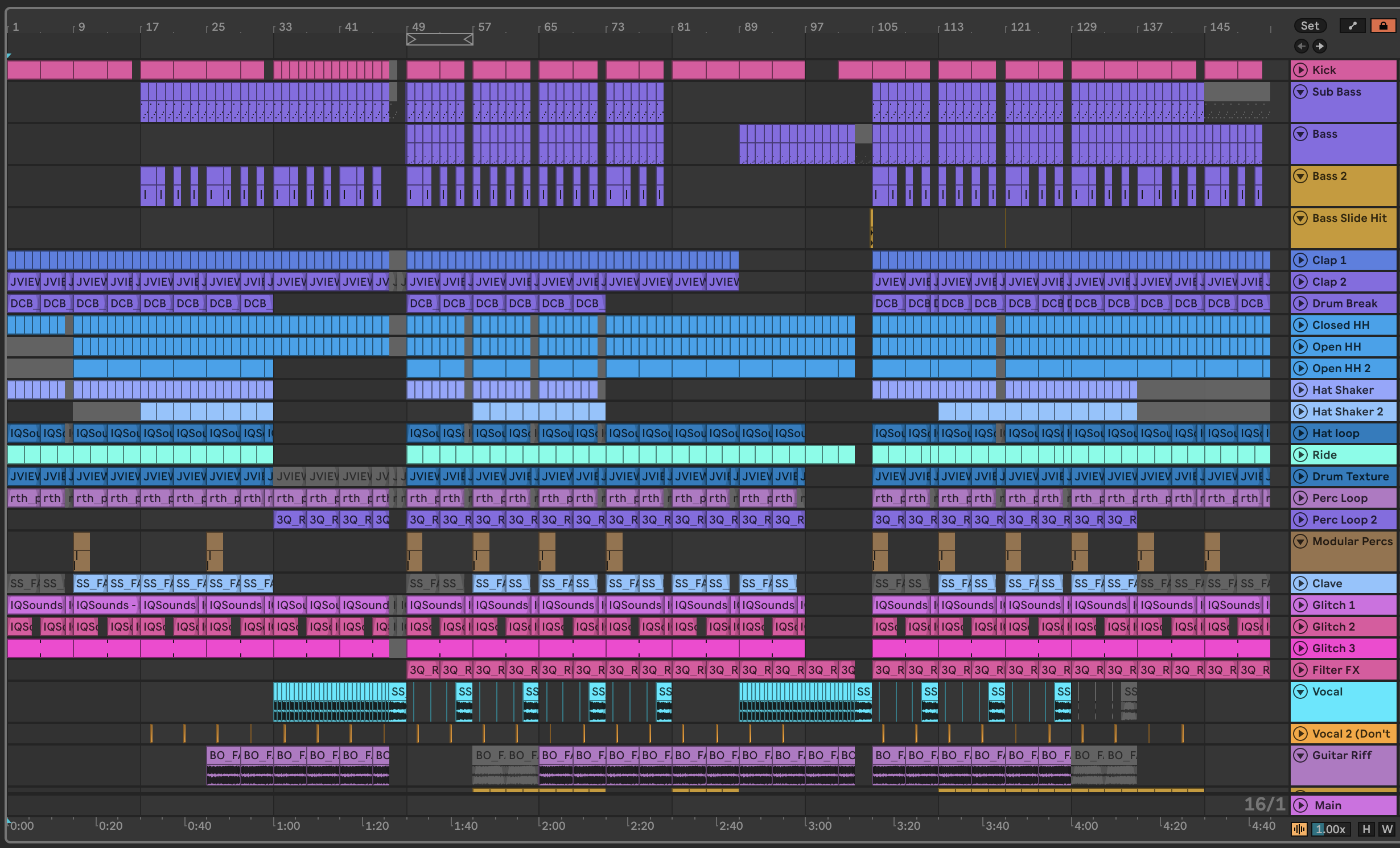Unfold the Clap 2 track
This screenshot has height=848, width=1400.
(1300, 282)
